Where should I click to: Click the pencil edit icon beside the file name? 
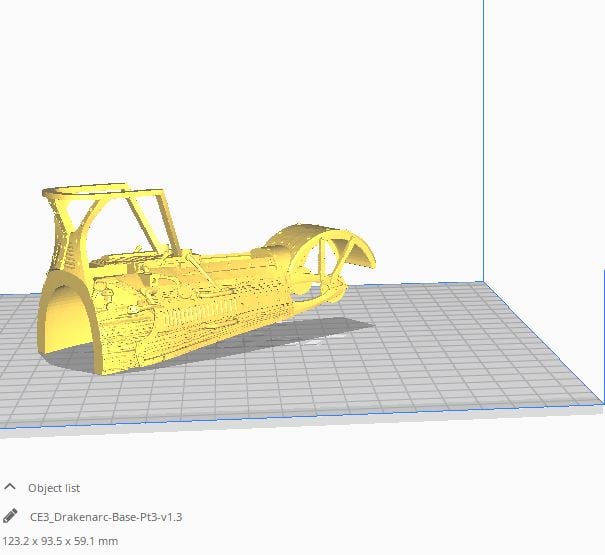pyautogui.click(x=10, y=516)
